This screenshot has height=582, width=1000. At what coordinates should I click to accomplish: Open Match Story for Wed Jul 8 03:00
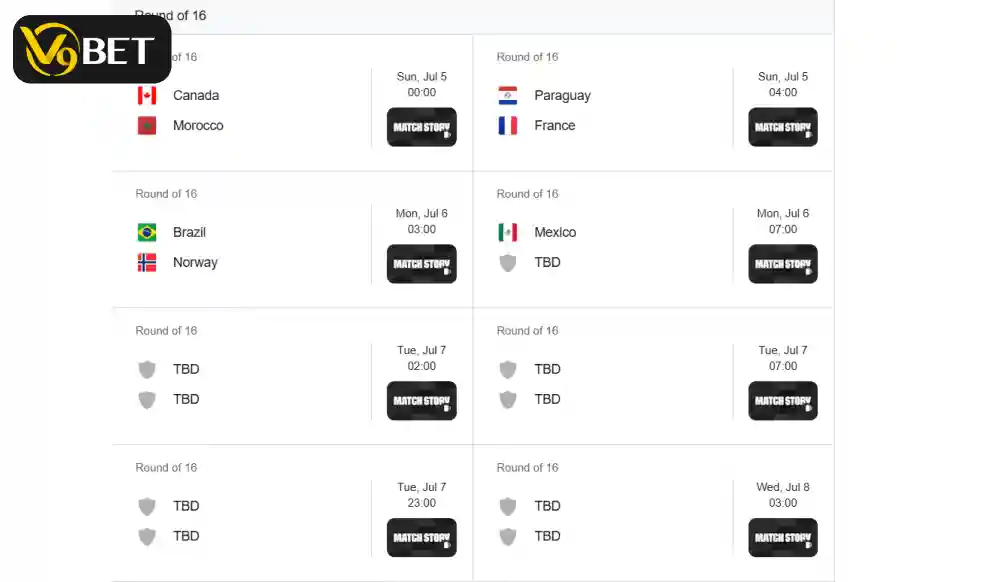(783, 537)
